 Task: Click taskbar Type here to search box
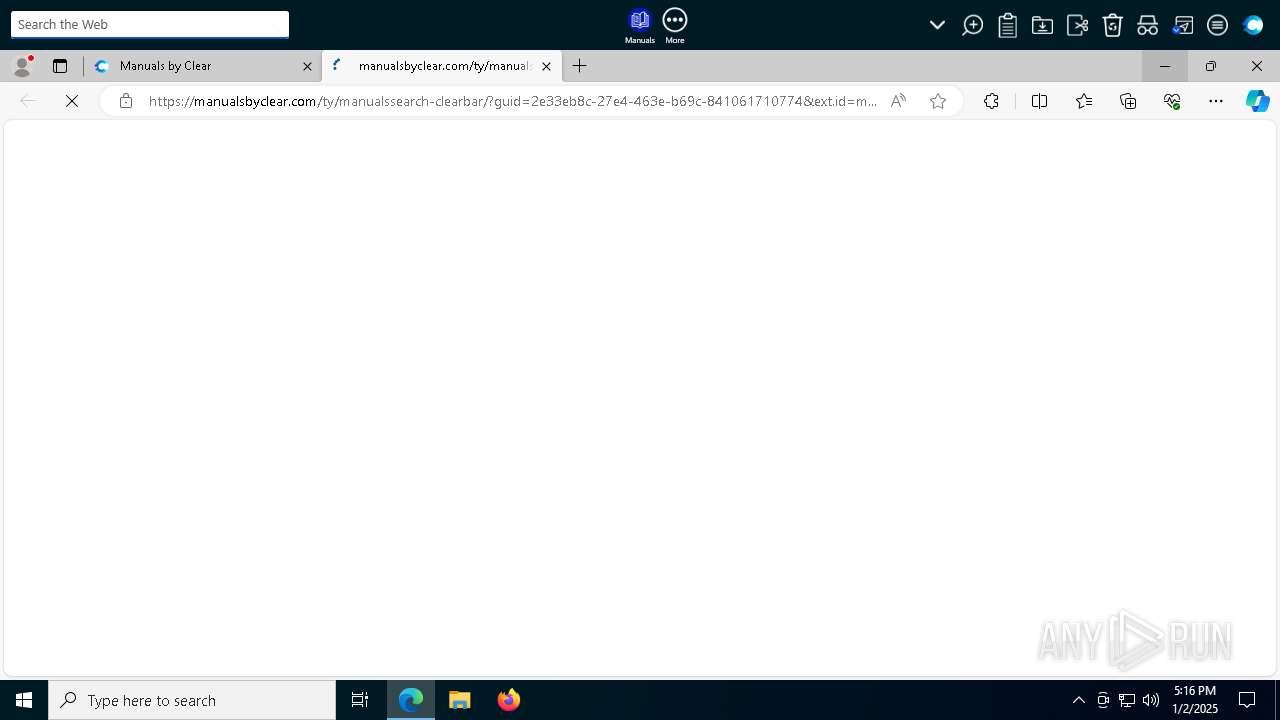tap(192, 700)
